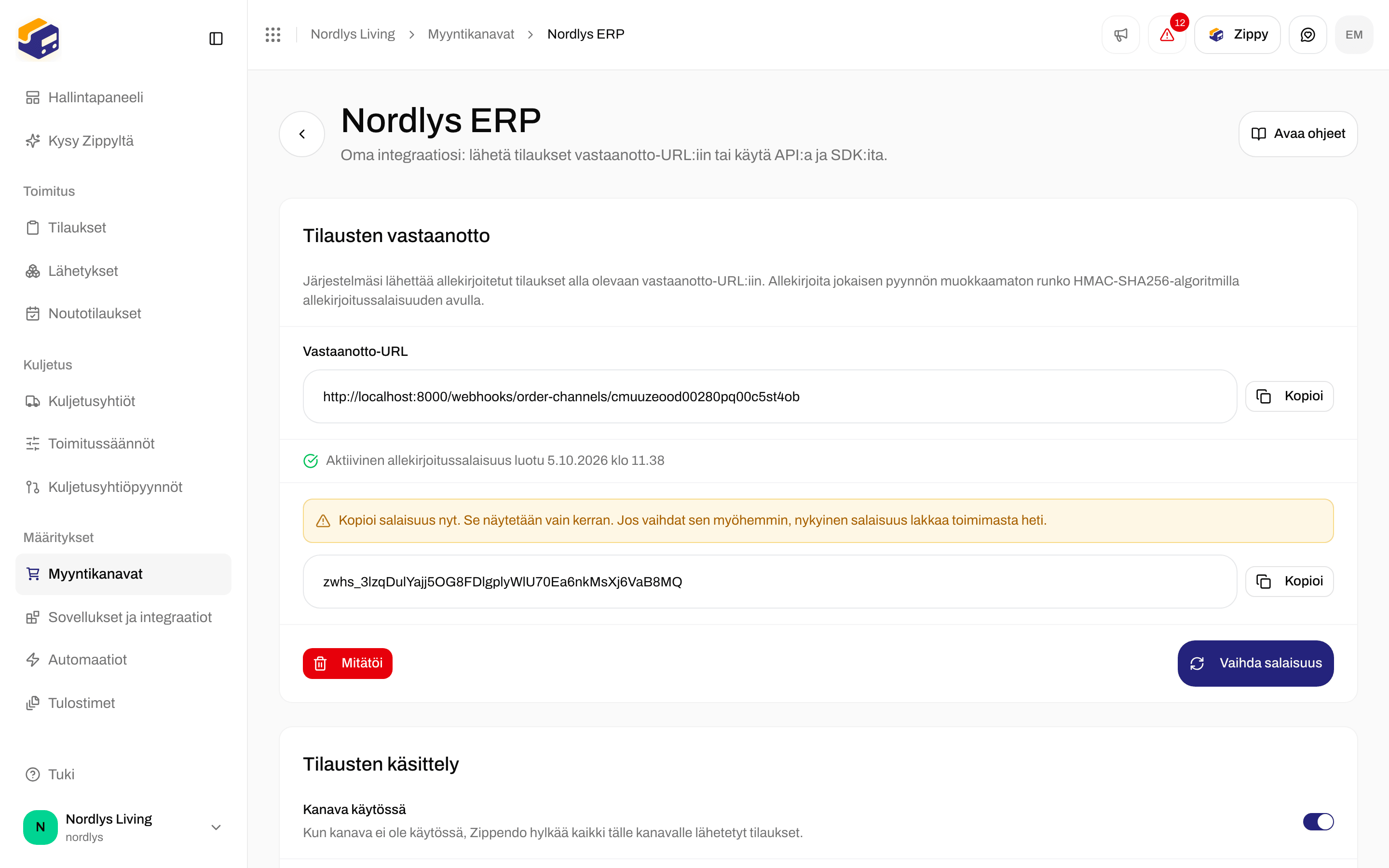Toggle Kanava käytössä switch
The height and width of the screenshot is (868, 1389).
click(1318, 822)
